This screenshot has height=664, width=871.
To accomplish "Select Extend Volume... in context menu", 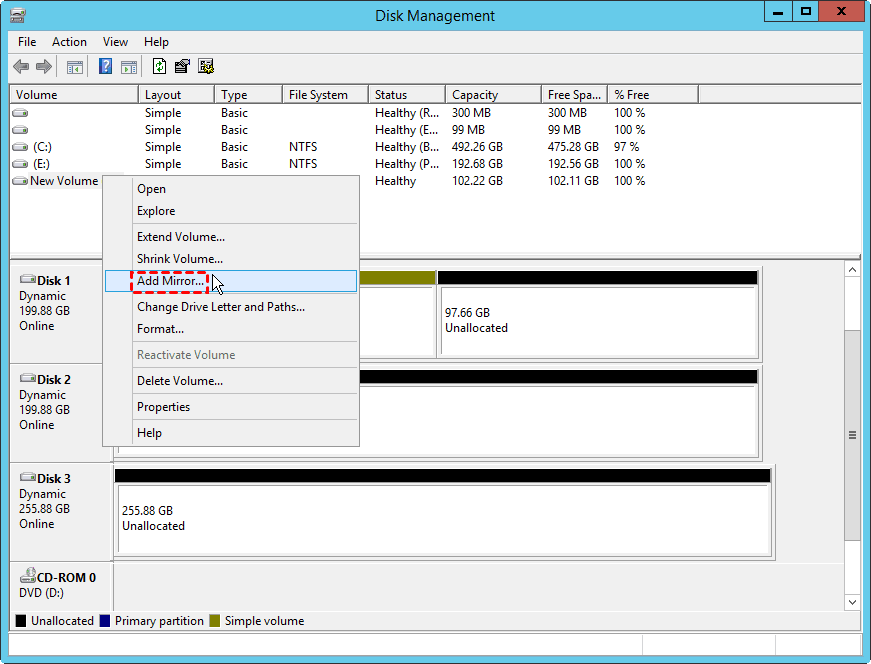I will pyautogui.click(x=180, y=237).
